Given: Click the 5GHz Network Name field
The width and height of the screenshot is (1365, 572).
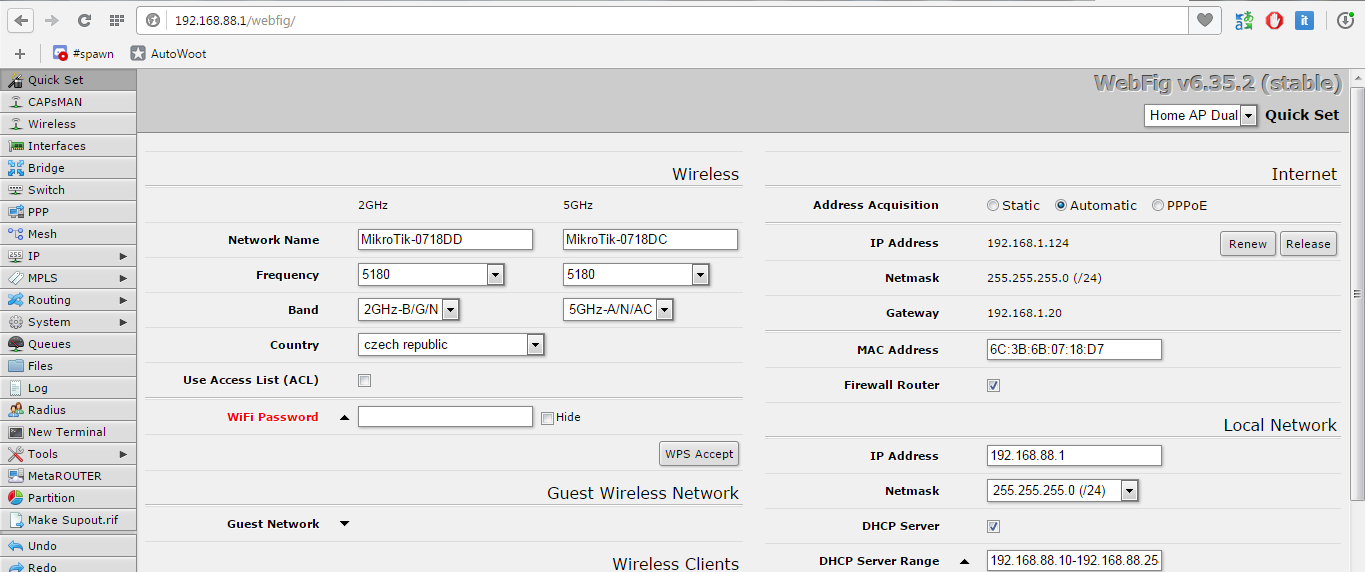Looking at the screenshot, I should pyautogui.click(x=650, y=239).
